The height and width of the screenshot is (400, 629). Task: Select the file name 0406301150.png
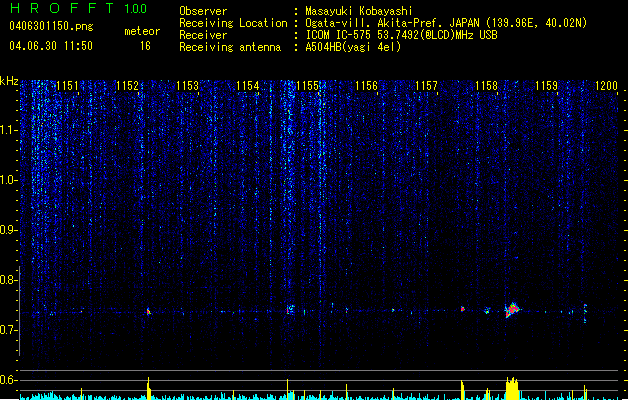pyautogui.click(x=51, y=26)
